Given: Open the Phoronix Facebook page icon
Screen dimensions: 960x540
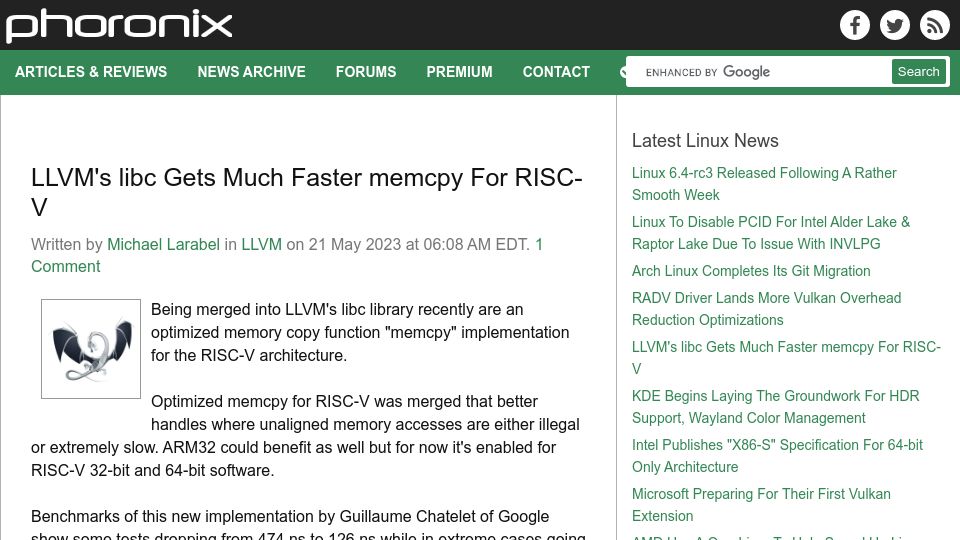Looking at the screenshot, I should click(x=855, y=25).
